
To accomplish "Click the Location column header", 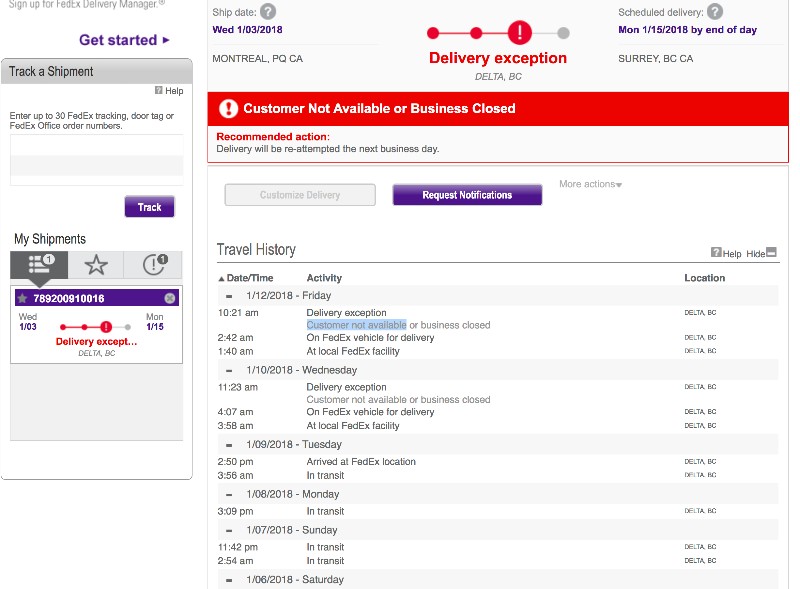I will [705, 278].
